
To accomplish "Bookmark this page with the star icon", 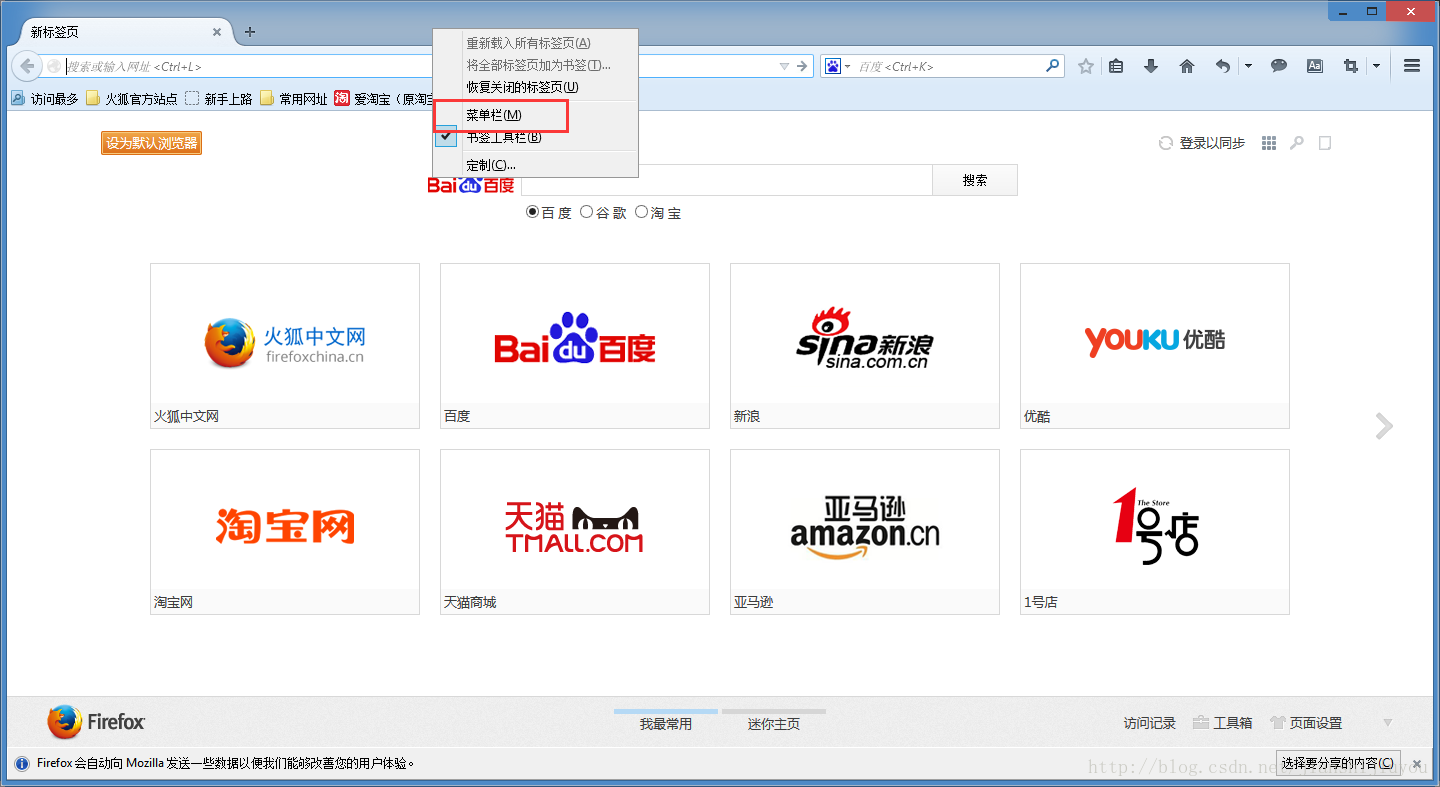I will [x=1086, y=66].
